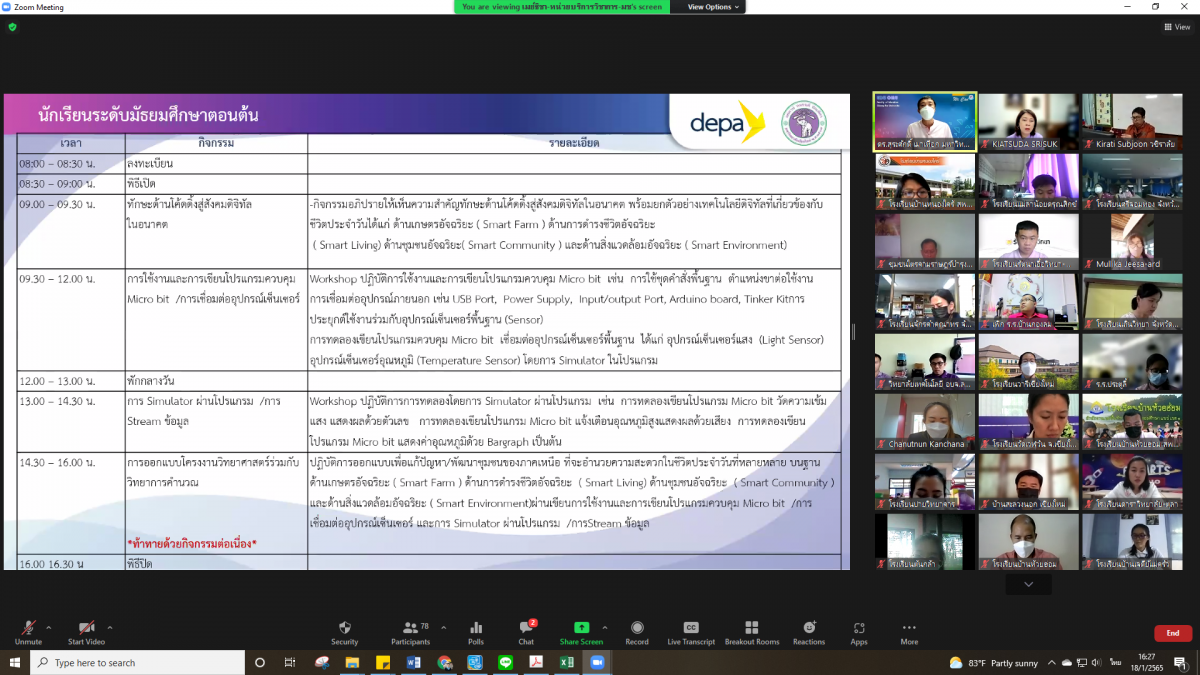Open the Chat panel with unread messages

tap(526, 632)
